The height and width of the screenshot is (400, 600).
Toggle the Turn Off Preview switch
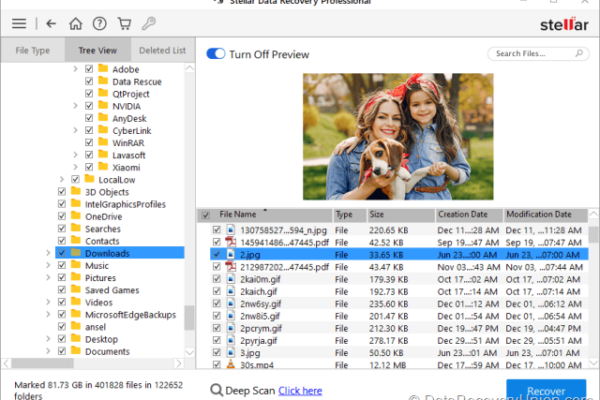pyautogui.click(x=215, y=54)
